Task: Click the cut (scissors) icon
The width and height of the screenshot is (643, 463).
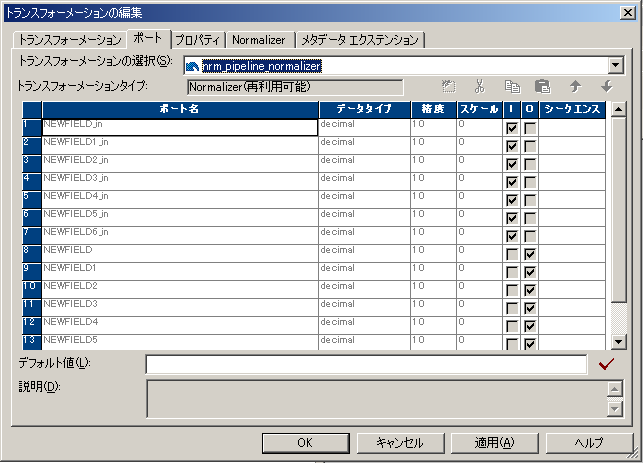Action: click(480, 87)
